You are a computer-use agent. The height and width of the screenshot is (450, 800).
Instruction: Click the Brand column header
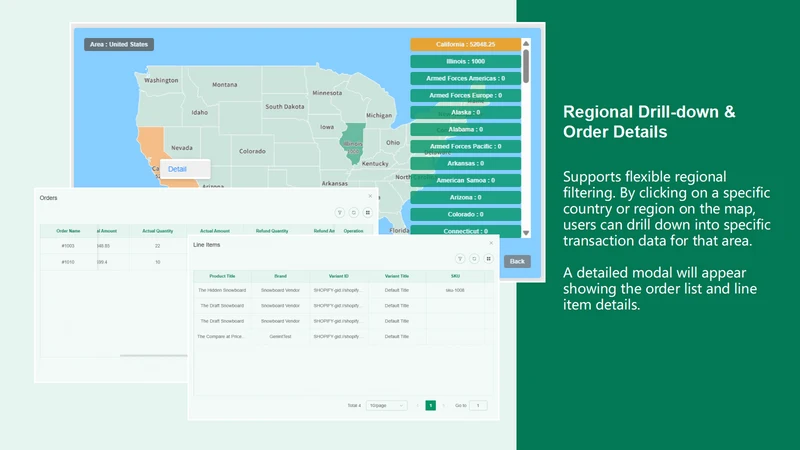point(280,276)
